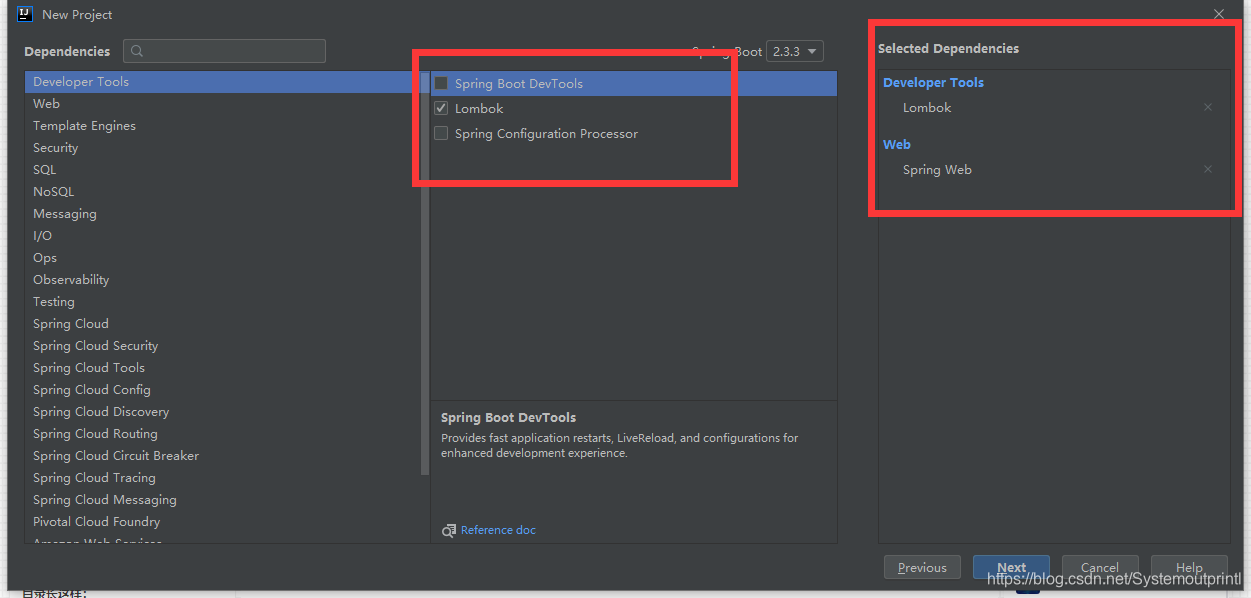Close the New Project dialog
Screen dimensions: 1251x598
tap(1218, 14)
